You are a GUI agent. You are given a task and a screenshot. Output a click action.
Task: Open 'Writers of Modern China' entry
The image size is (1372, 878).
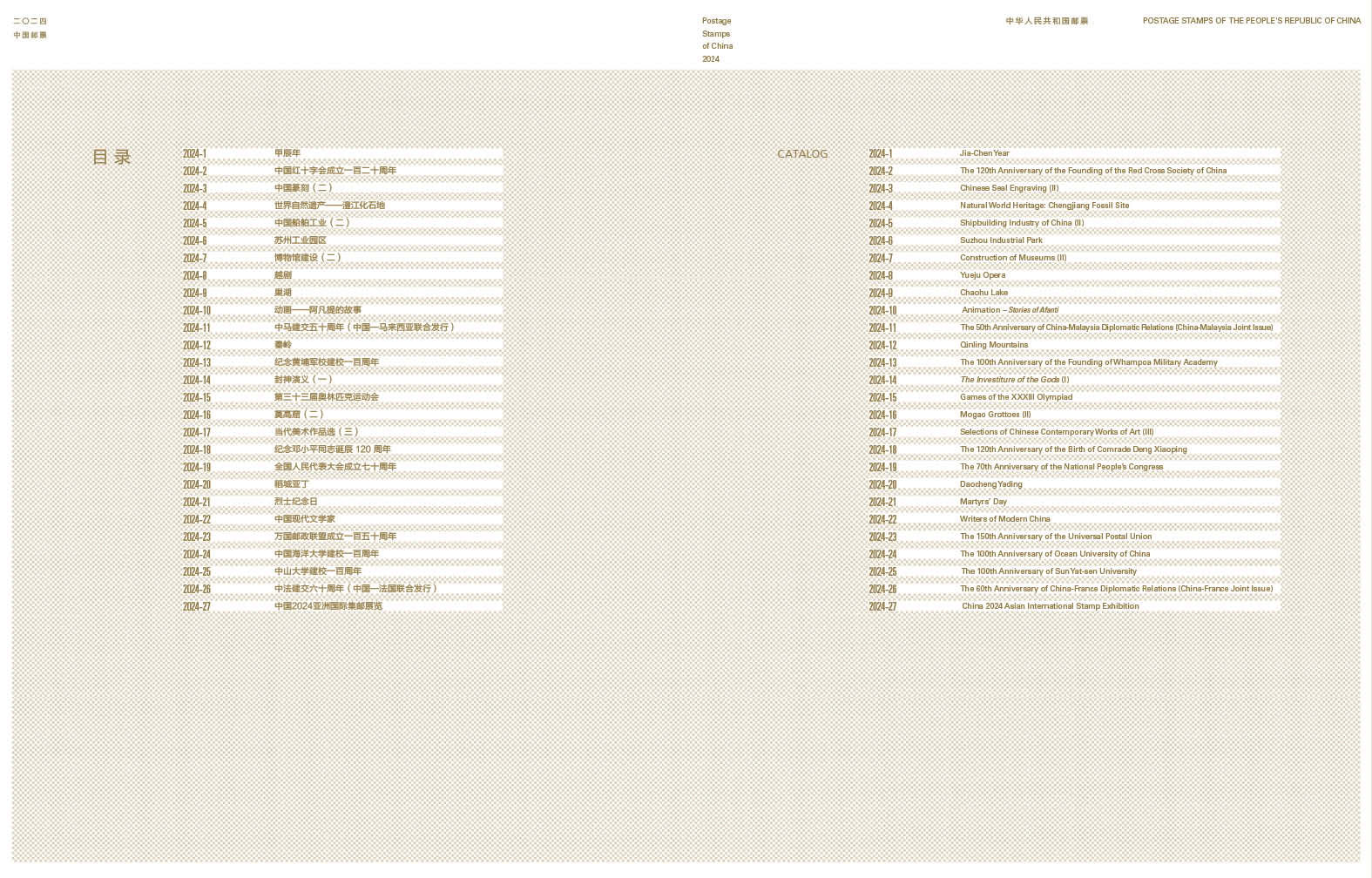point(1004,519)
